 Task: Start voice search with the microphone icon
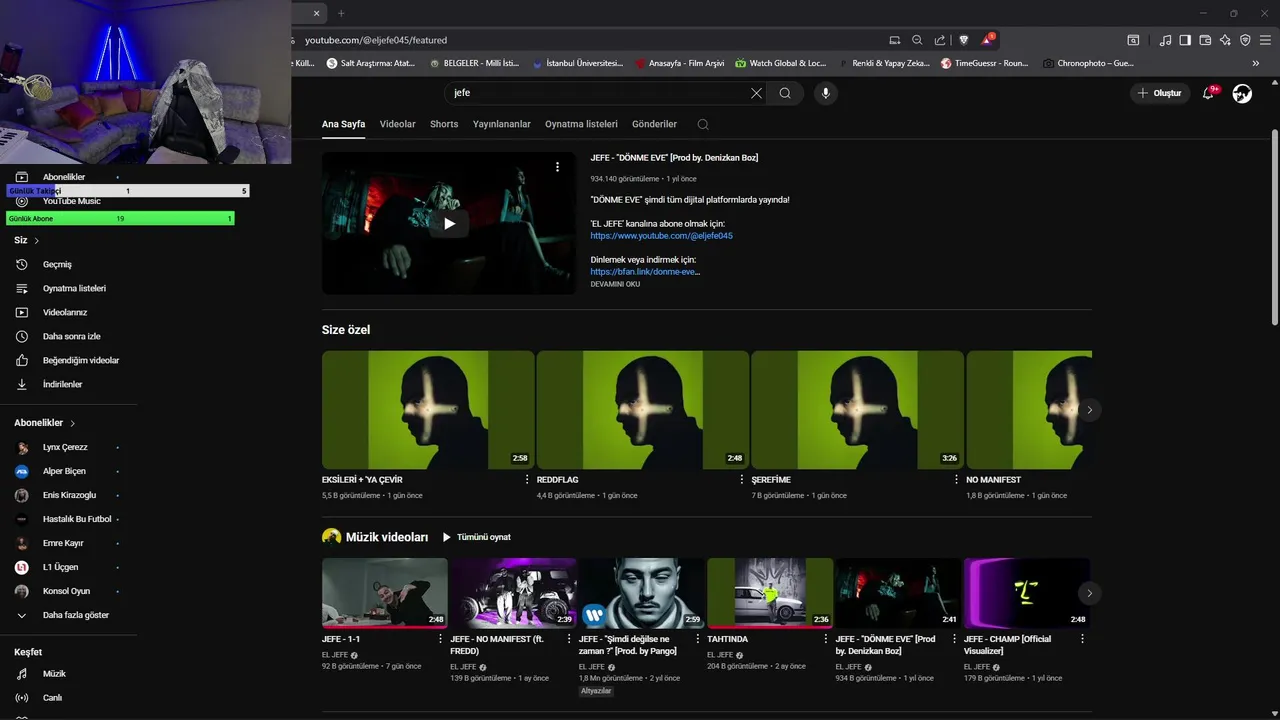(825, 93)
